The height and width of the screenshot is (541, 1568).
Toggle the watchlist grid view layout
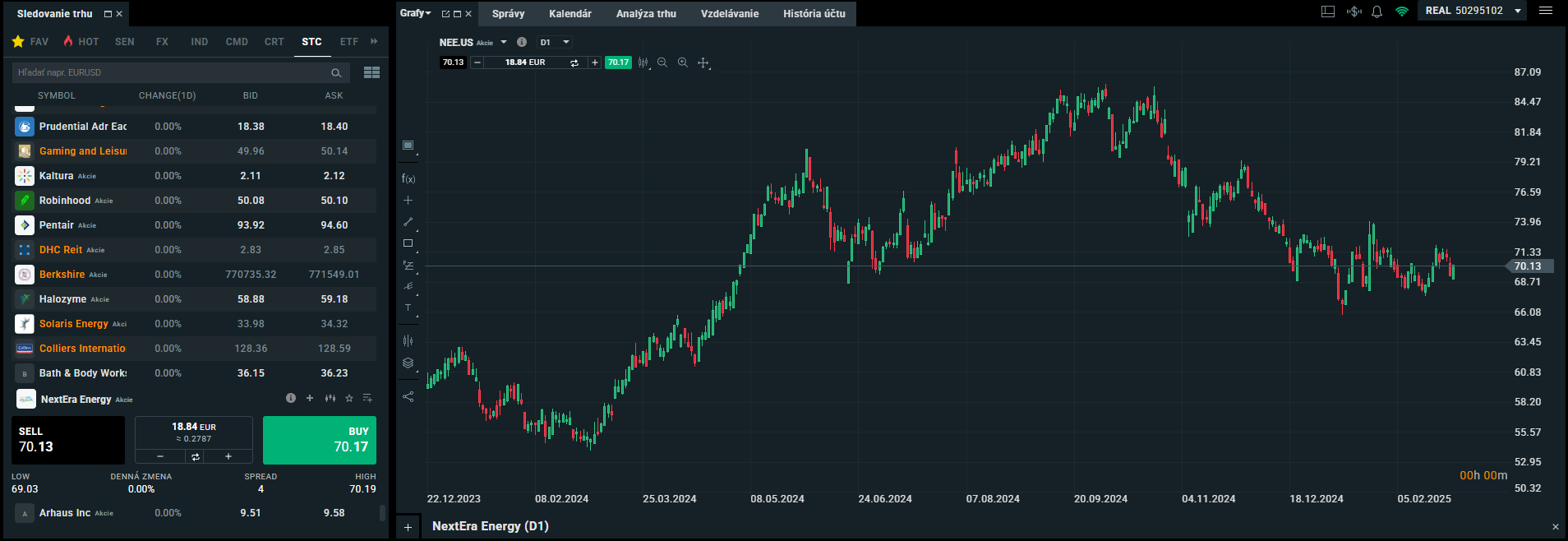click(371, 72)
